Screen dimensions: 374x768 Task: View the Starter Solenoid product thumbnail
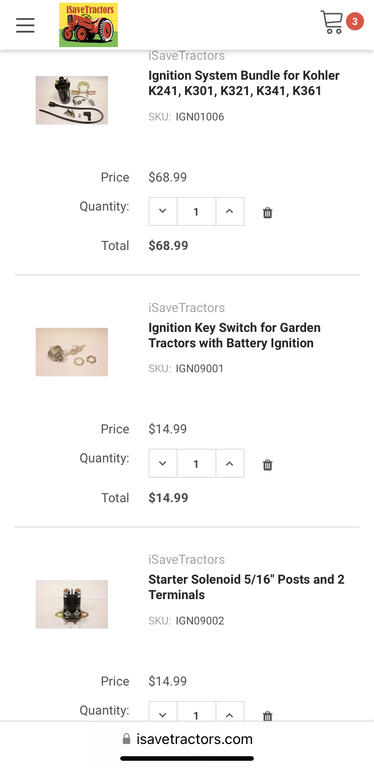pos(72,604)
